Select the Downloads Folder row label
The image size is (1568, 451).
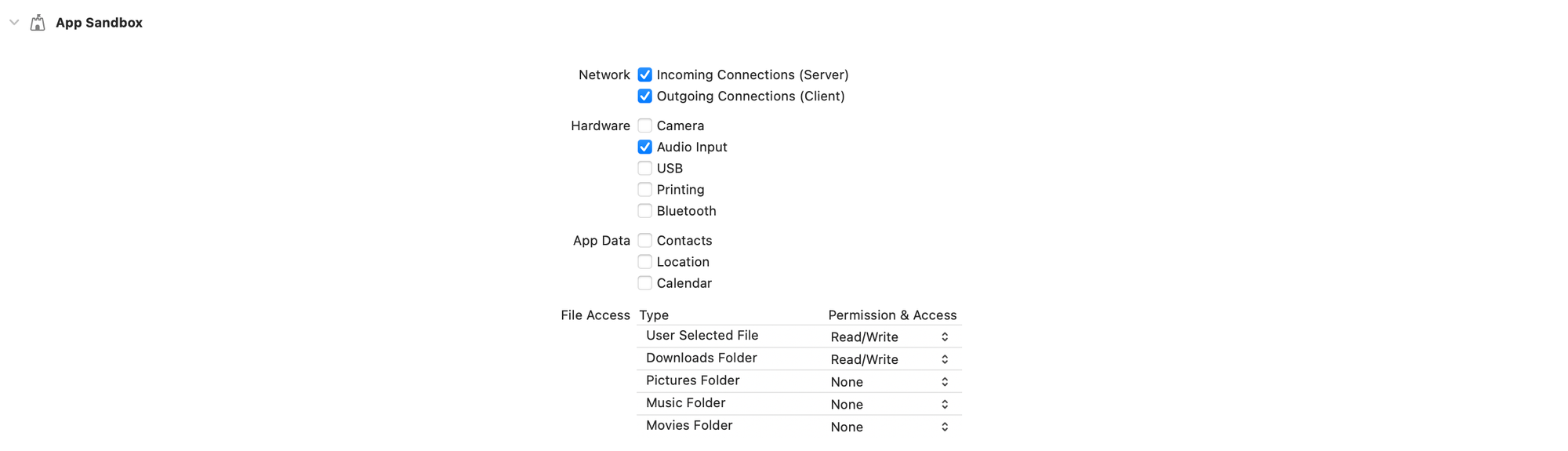point(701,358)
